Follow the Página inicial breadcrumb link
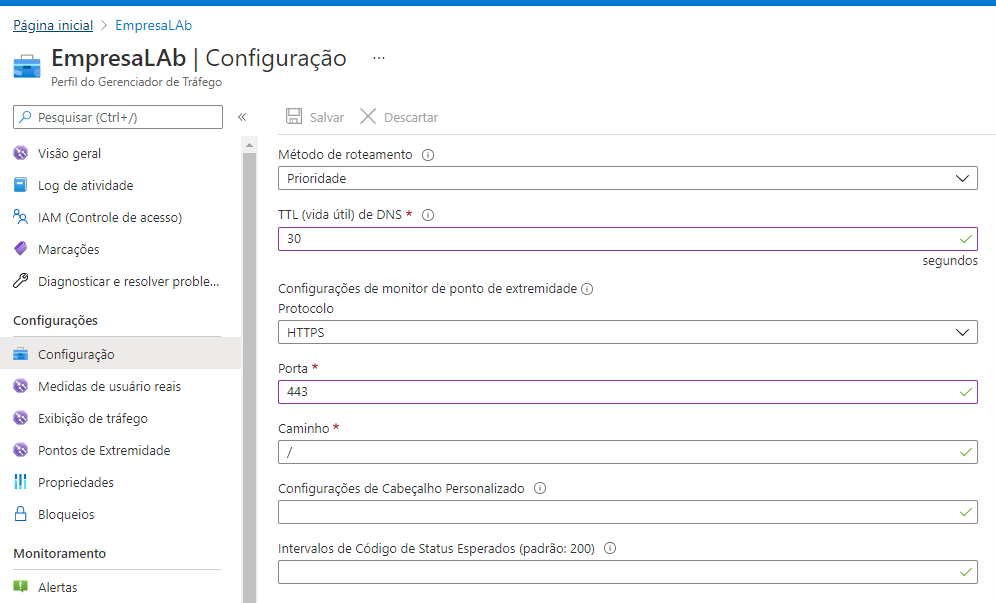 pos(53,25)
